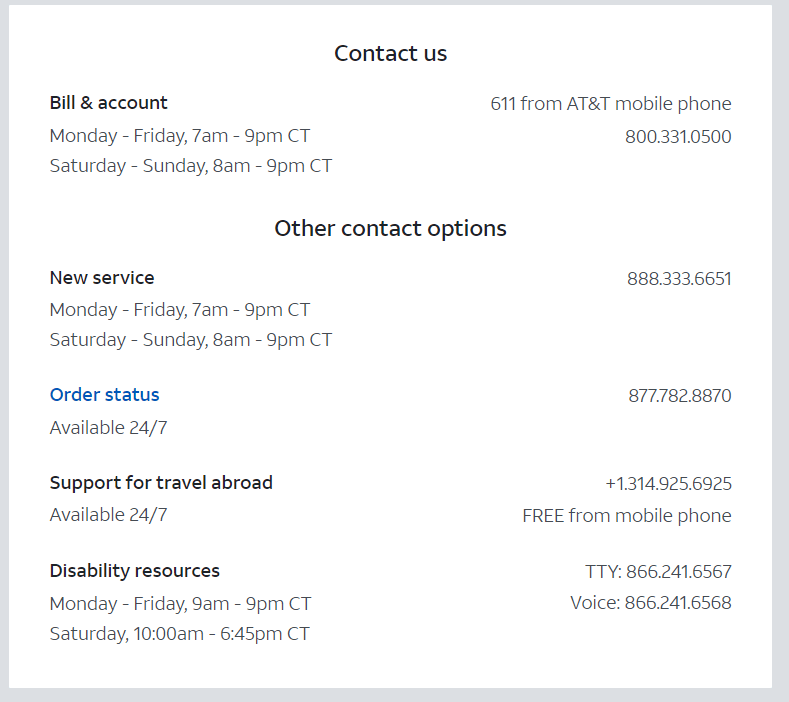
Task: Click the FREE from mobile phone text
Action: [x=626, y=516]
